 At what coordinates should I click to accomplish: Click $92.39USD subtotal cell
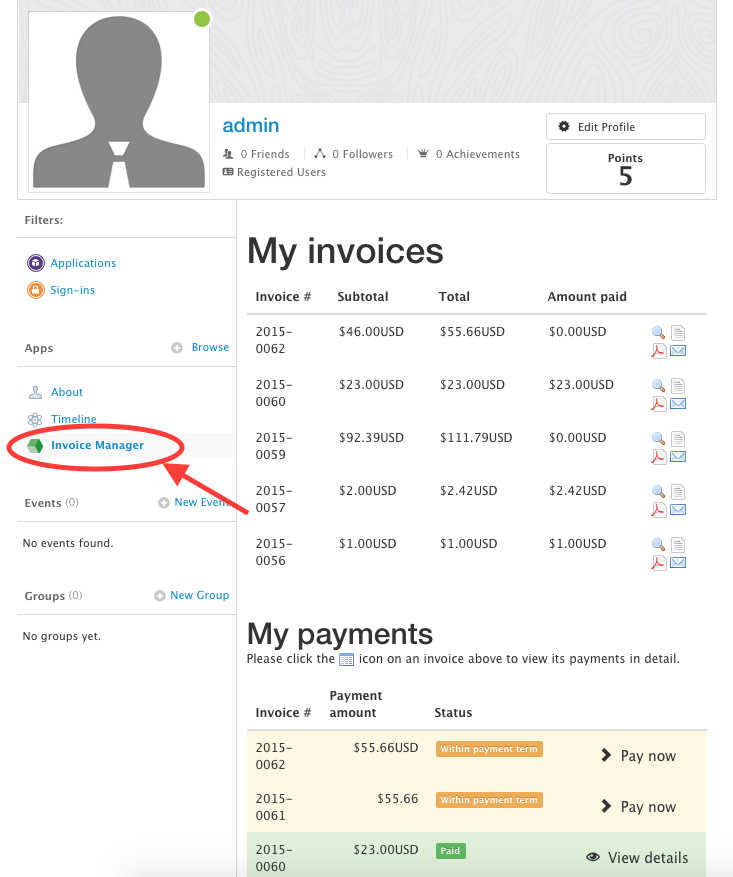(371, 437)
